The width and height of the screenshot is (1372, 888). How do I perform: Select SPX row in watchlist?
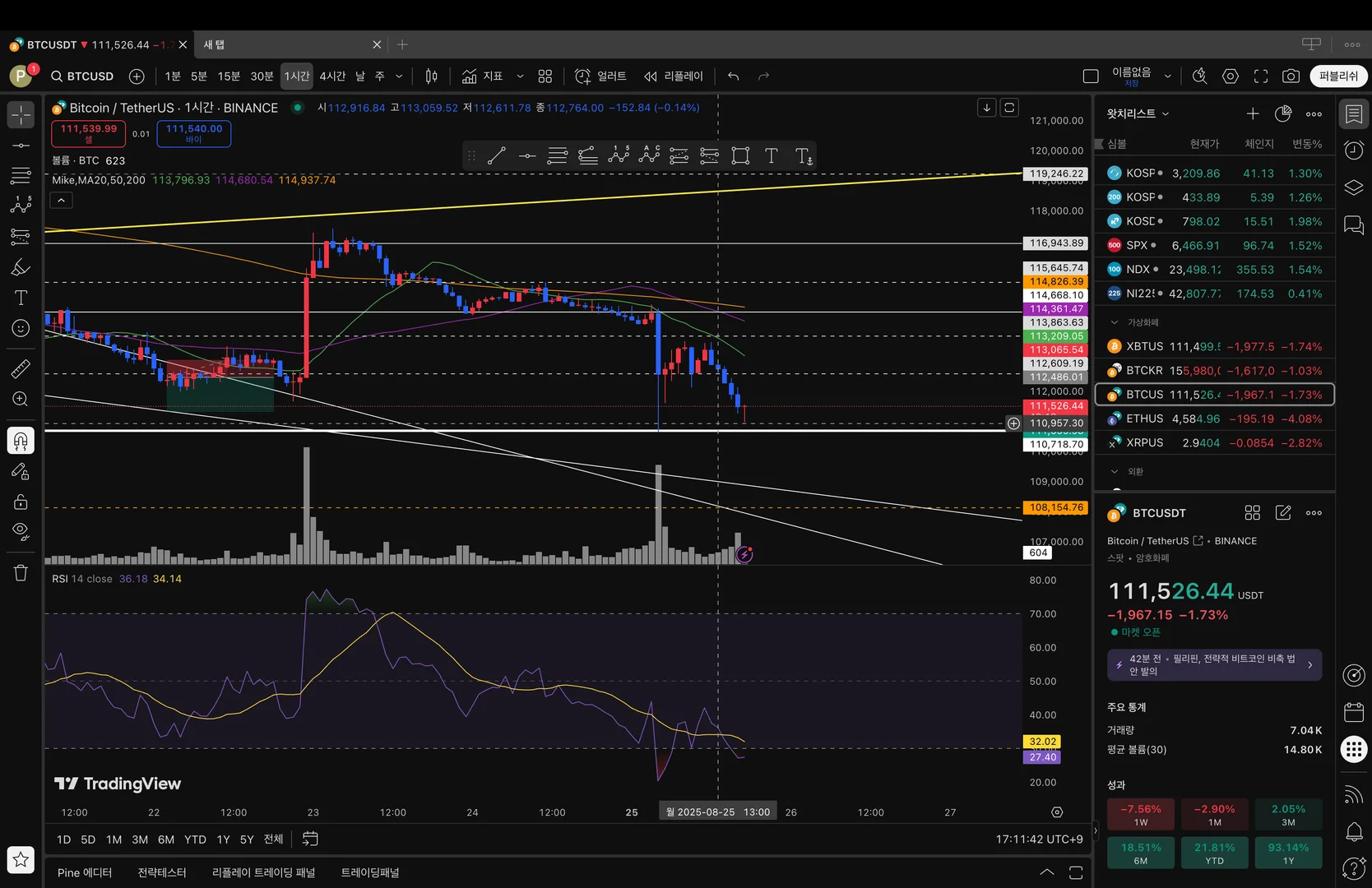coord(1215,245)
